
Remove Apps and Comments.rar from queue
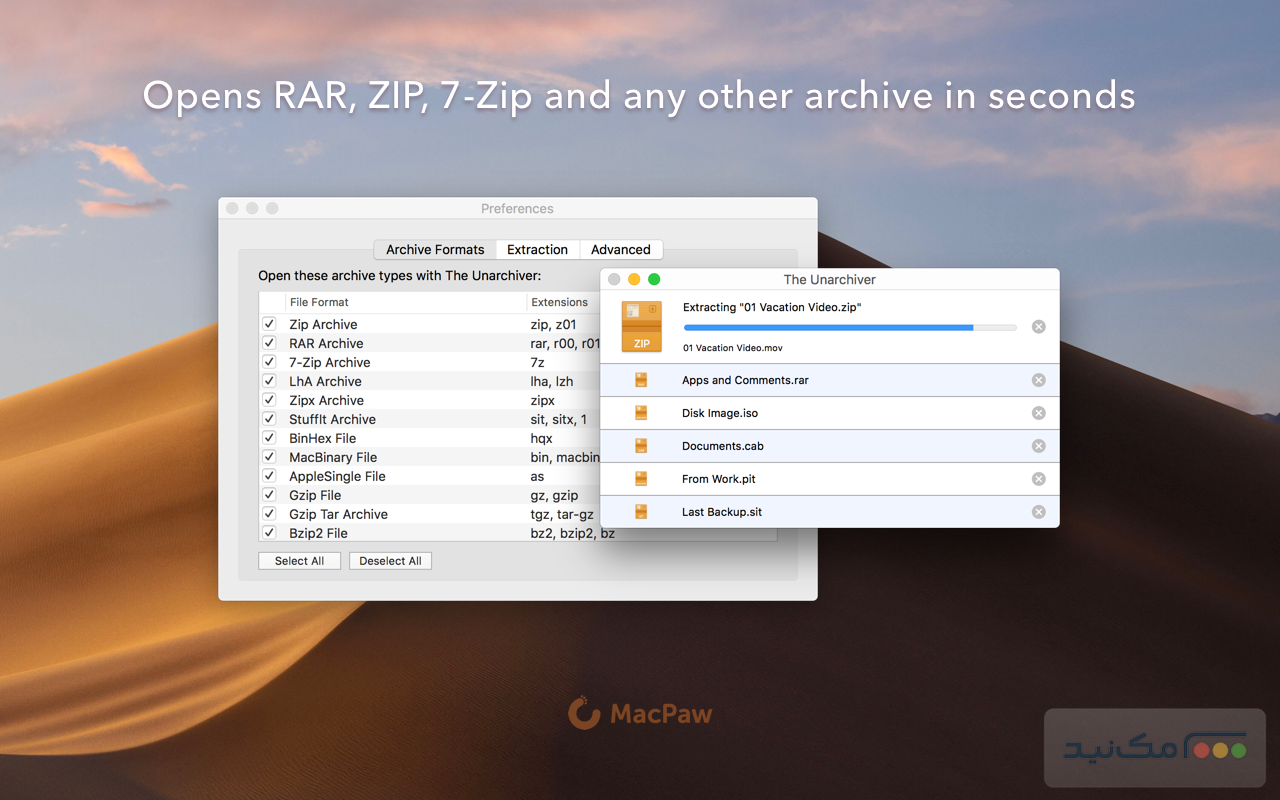(x=1038, y=380)
